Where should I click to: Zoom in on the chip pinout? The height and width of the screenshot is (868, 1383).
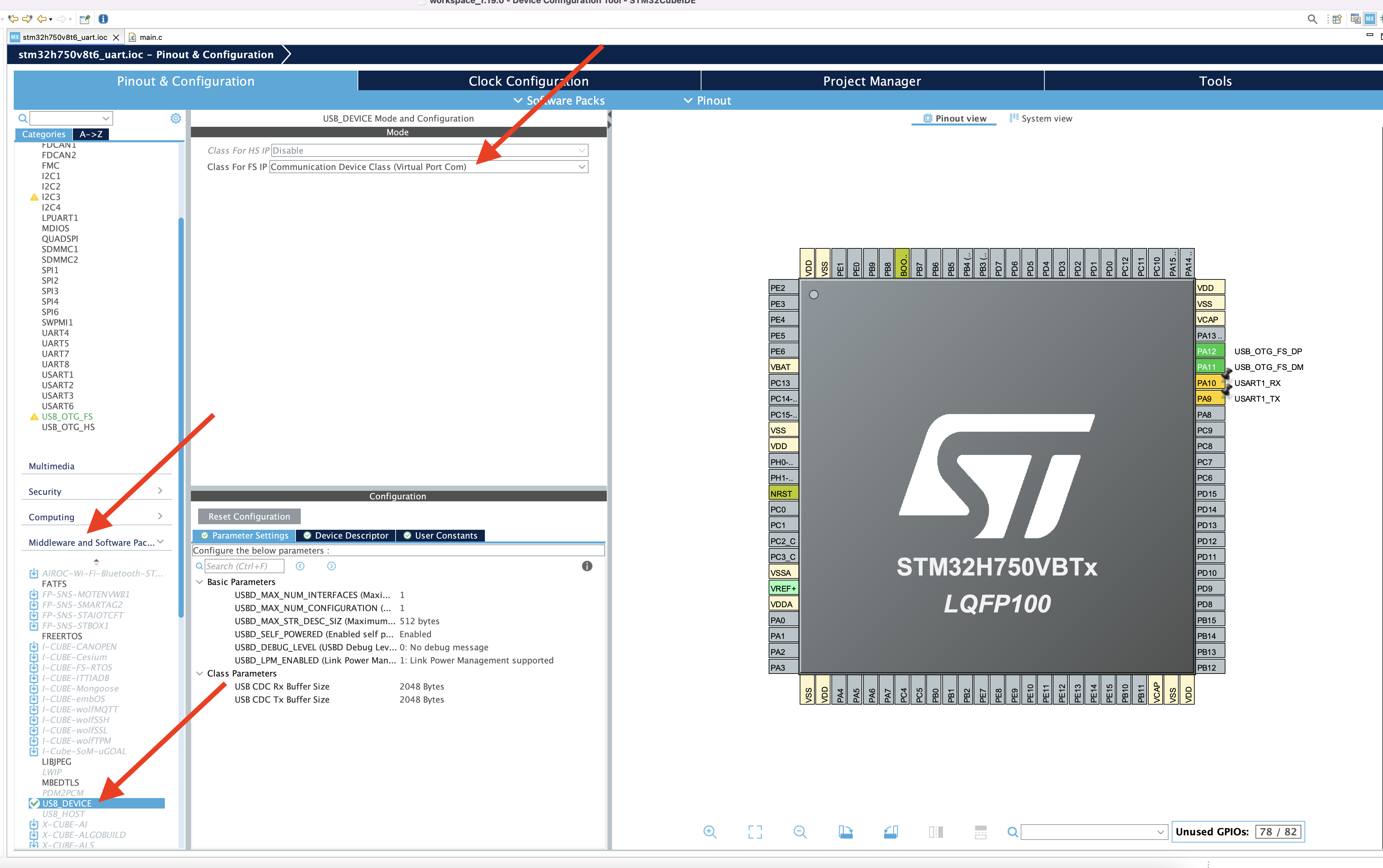coord(710,832)
